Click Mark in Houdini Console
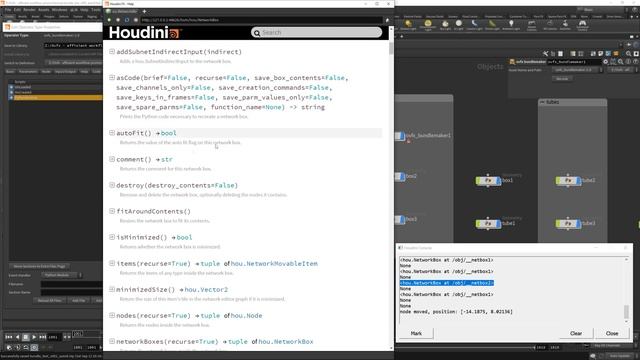This screenshot has height=360, width=640. [416, 333]
